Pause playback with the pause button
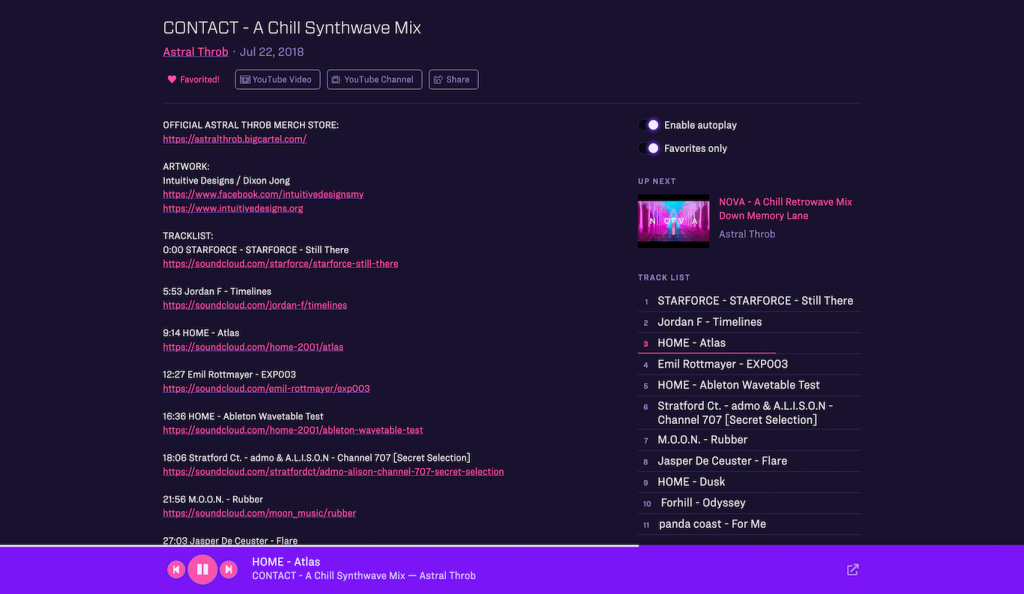 [202, 569]
